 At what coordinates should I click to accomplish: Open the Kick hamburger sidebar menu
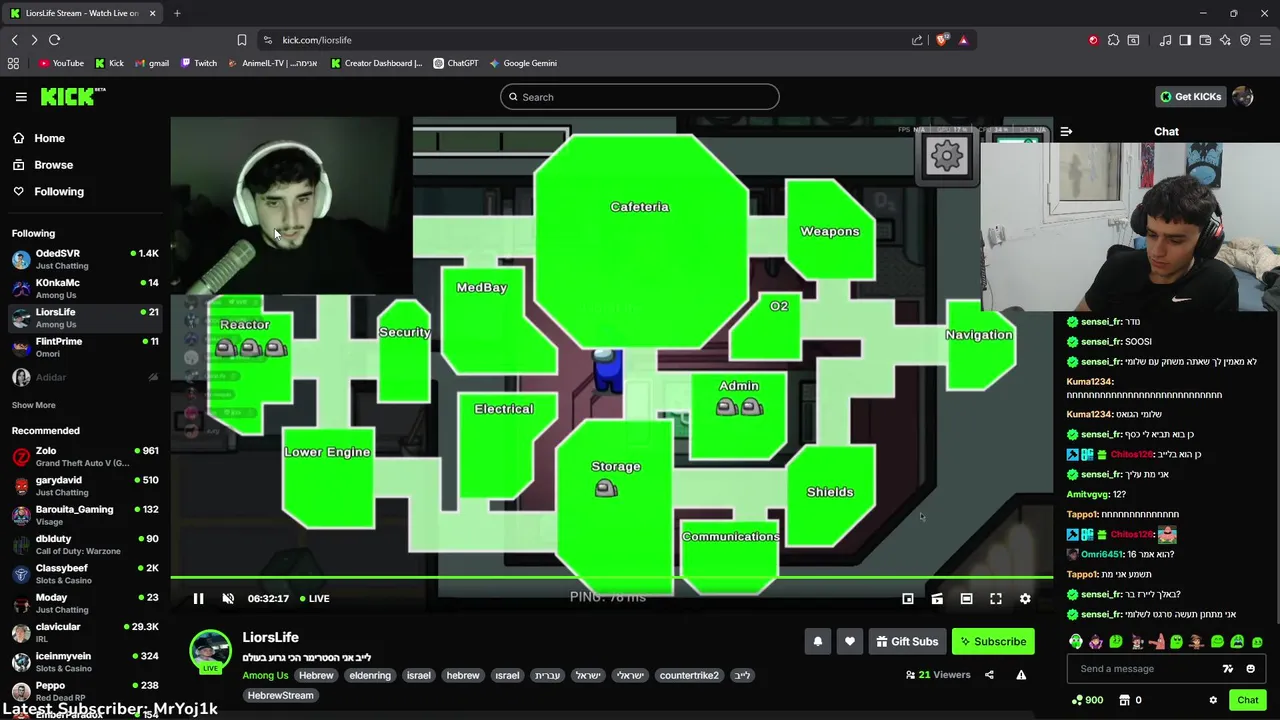(x=21, y=97)
